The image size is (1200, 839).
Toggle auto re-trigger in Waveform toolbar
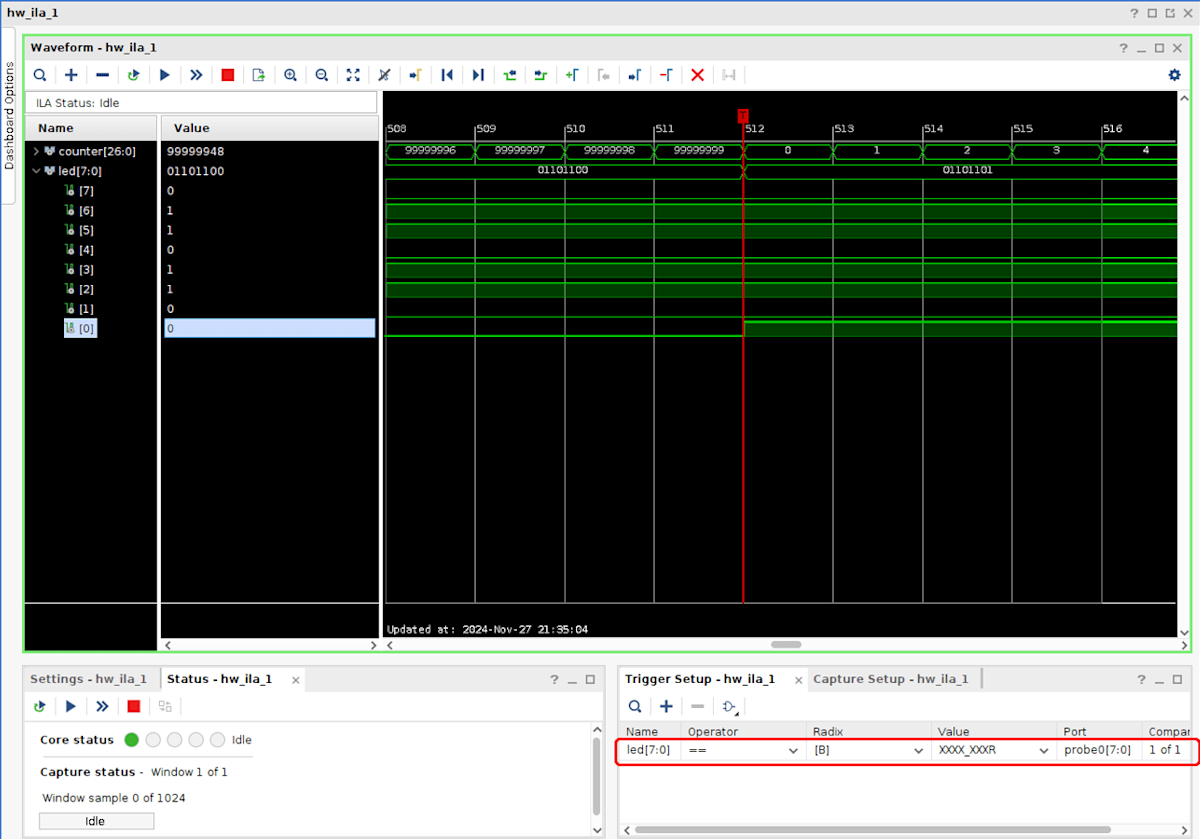[x=134, y=75]
